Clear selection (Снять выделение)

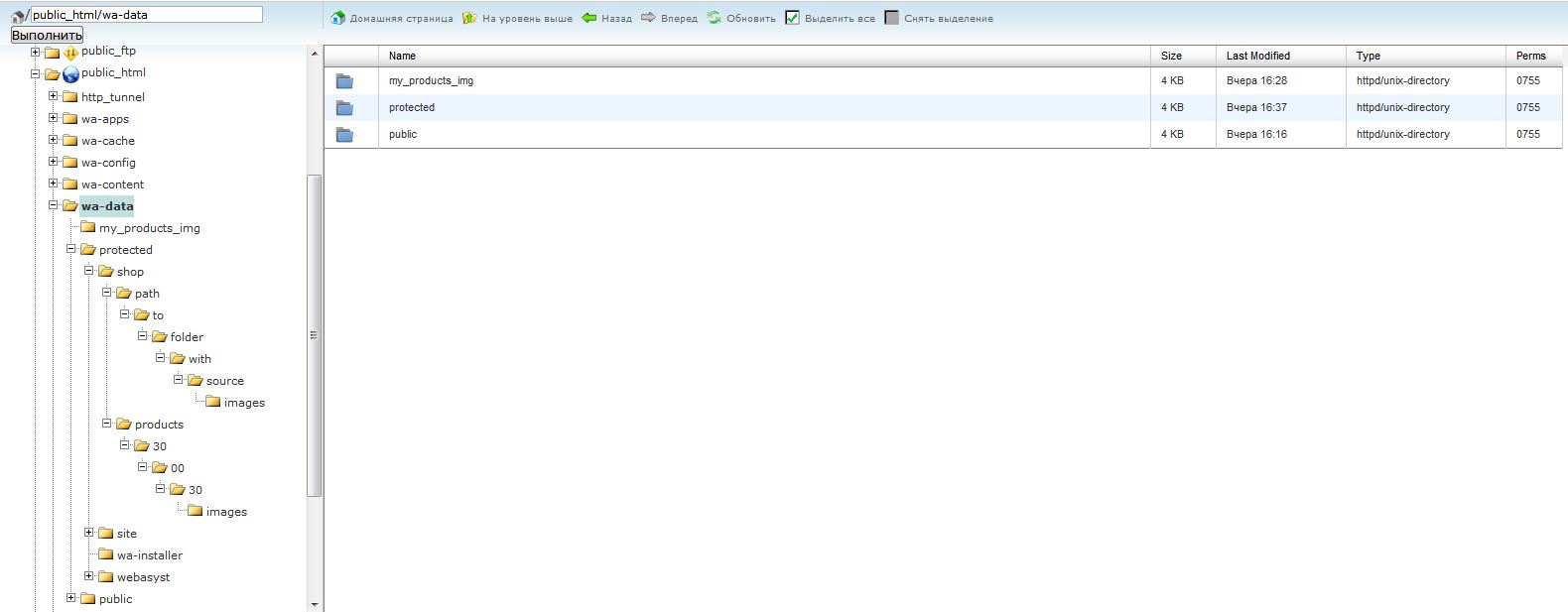tap(939, 18)
